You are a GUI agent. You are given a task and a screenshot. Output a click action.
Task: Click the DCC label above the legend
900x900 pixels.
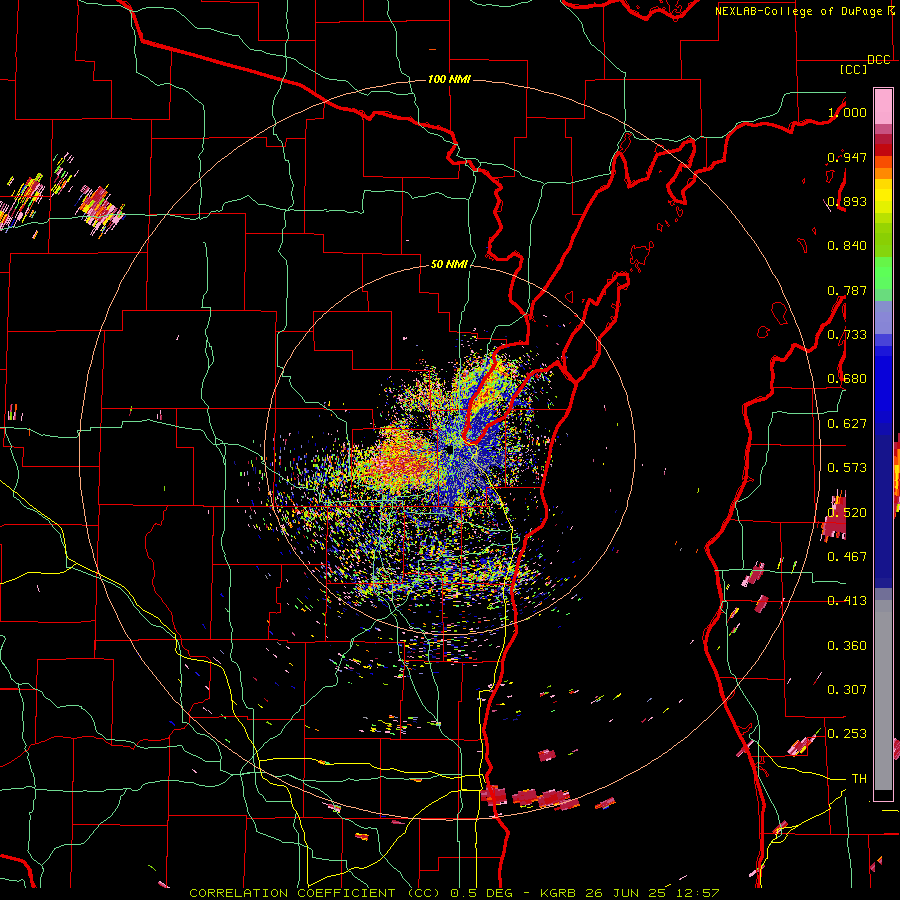[879, 60]
